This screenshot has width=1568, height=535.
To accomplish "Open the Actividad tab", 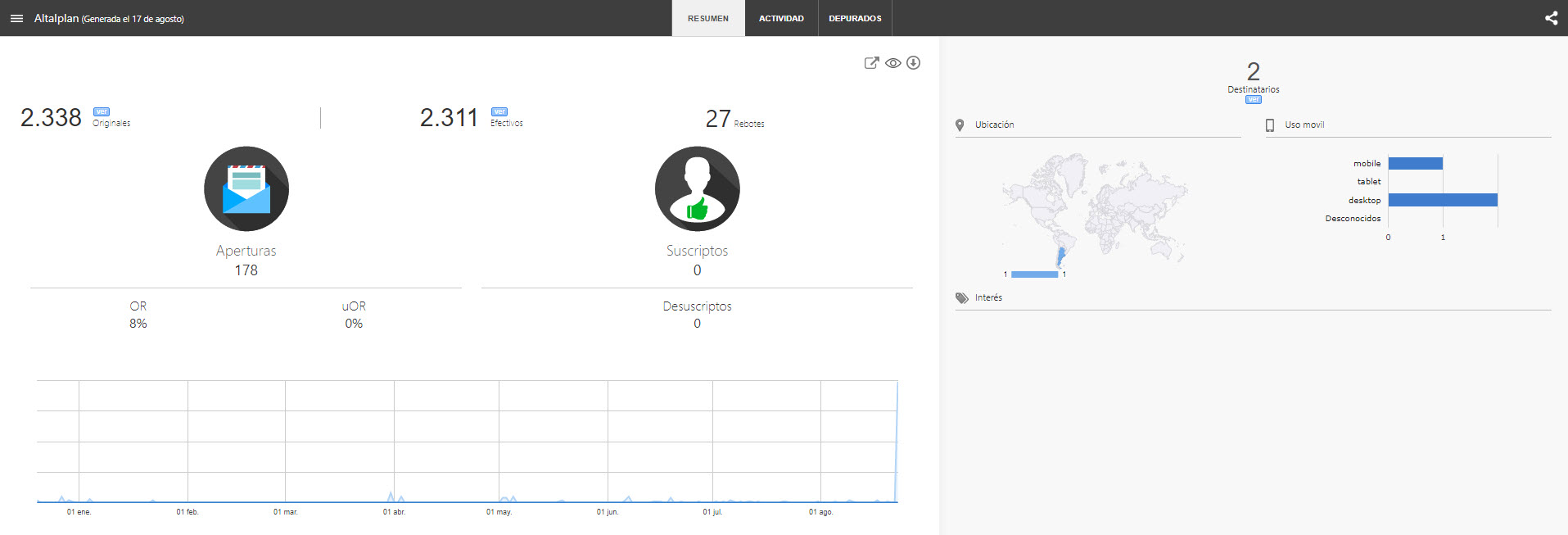I will click(781, 18).
